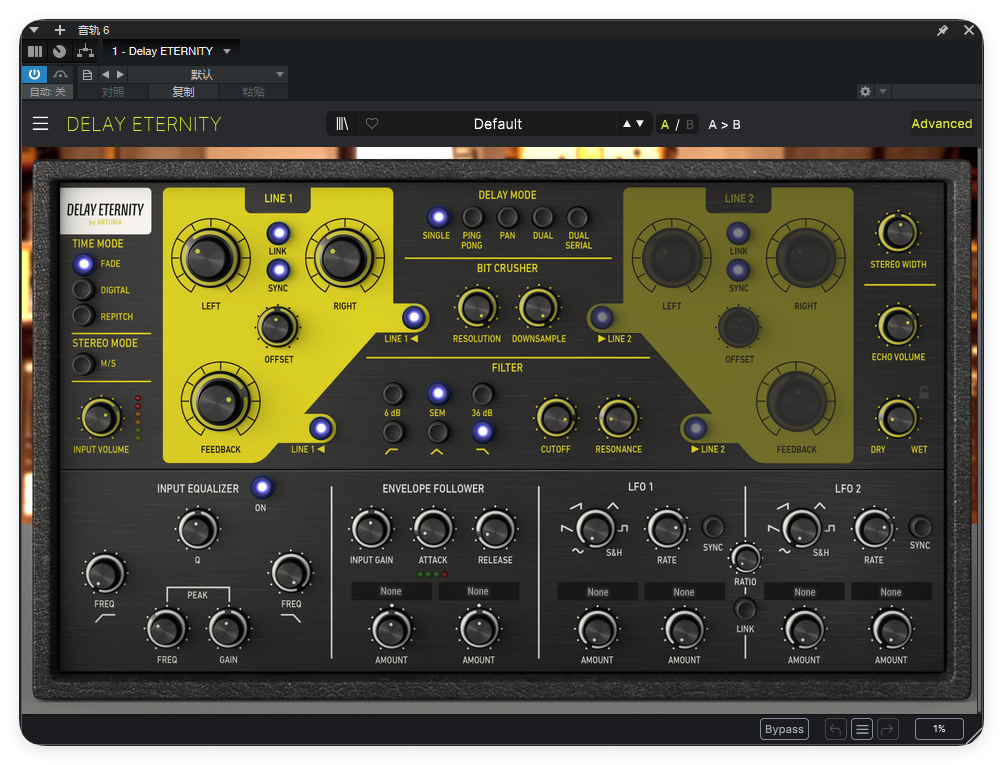Select DUAL SERIAL delay mode
This screenshot has height=765, width=1003.
577,217
